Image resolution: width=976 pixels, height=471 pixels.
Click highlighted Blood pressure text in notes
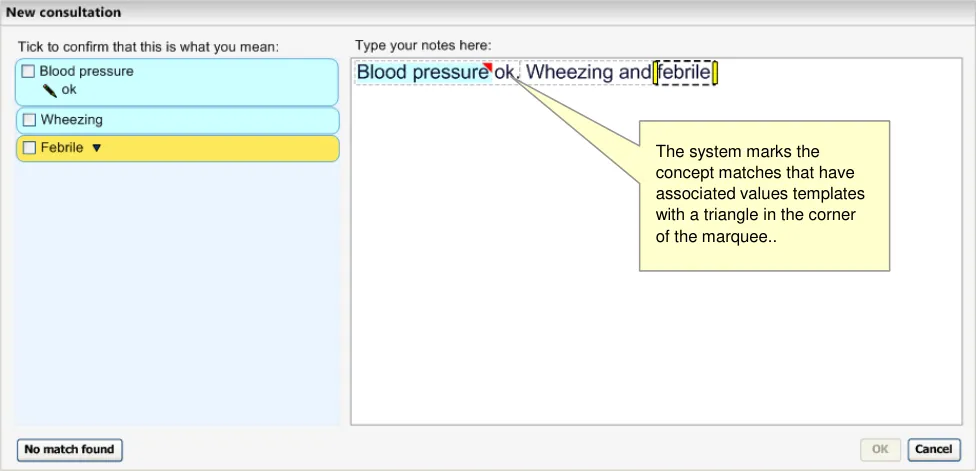pos(420,73)
